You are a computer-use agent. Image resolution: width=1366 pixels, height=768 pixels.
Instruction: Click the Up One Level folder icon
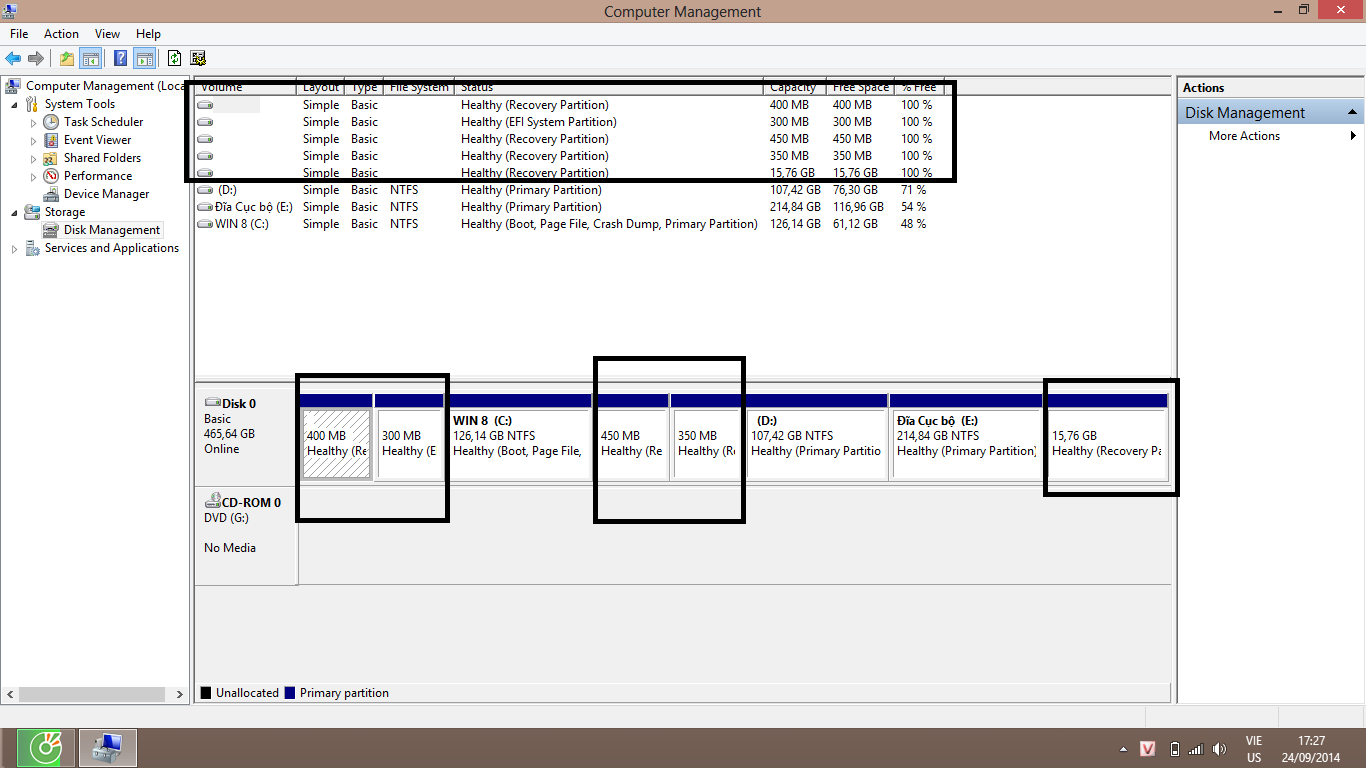click(x=67, y=58)
